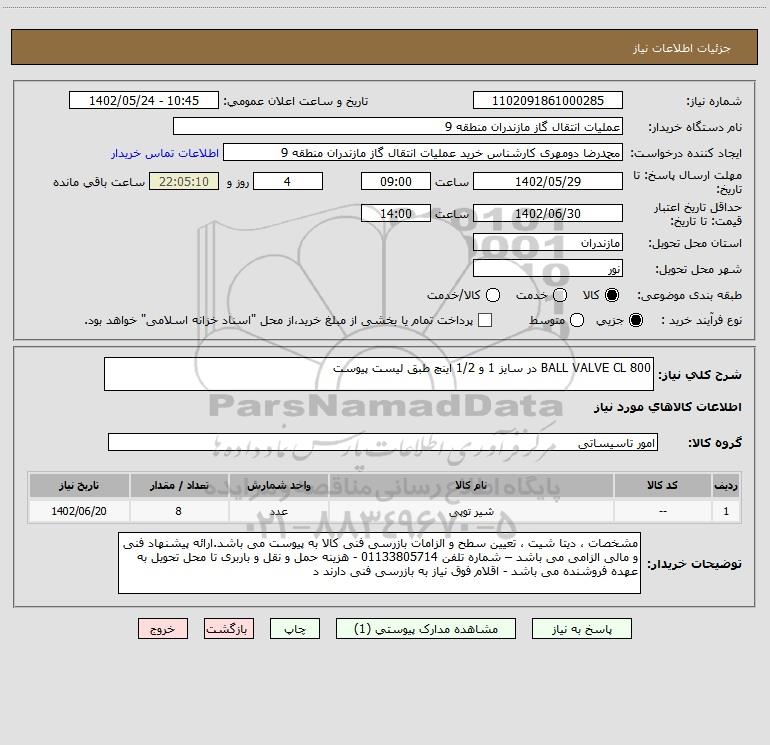This screenshot has width=770, height=745.
Task: Click response deadline date 1402/05/29
Action: click(548, 181)
